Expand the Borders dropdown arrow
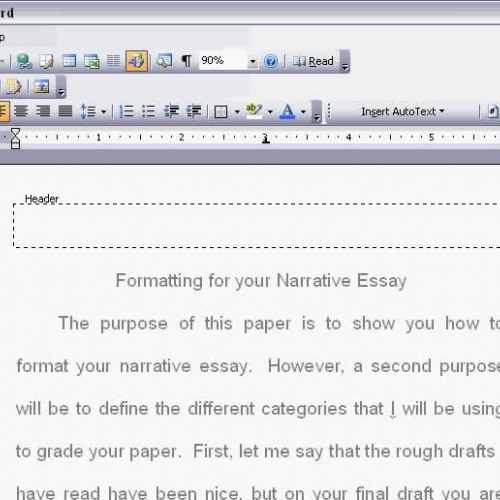 [237, 112]
